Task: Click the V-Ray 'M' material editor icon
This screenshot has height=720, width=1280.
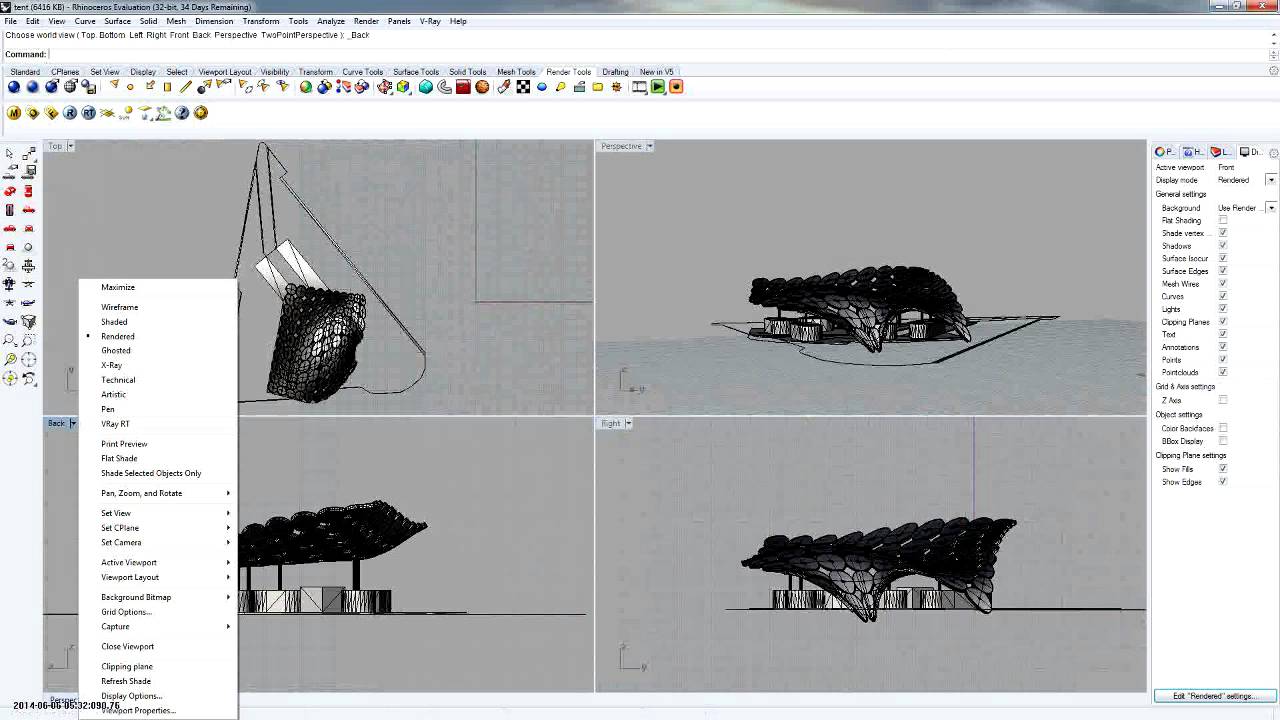Action: [13, 113]
